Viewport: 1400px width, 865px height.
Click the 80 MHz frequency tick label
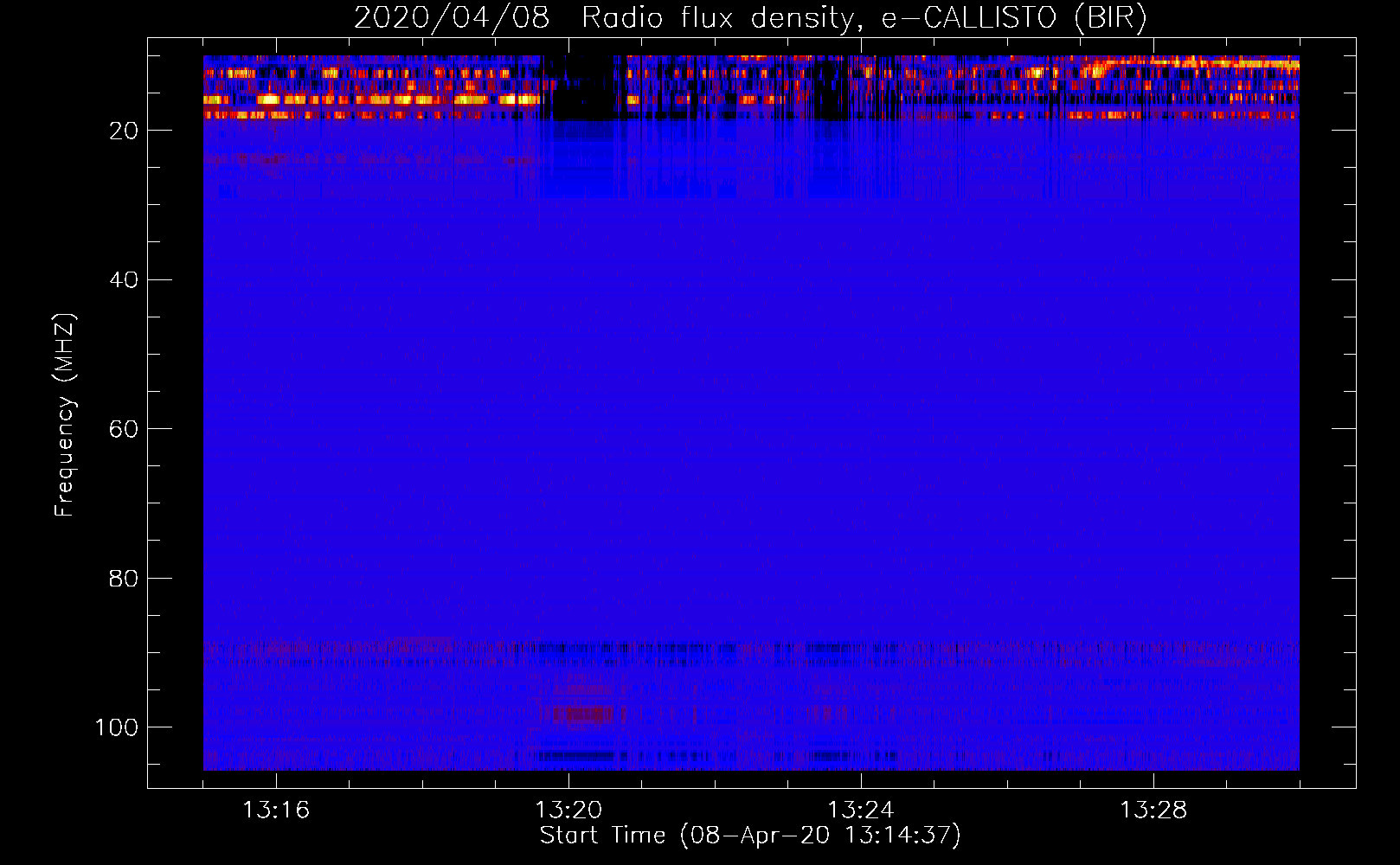pos(124,578)
